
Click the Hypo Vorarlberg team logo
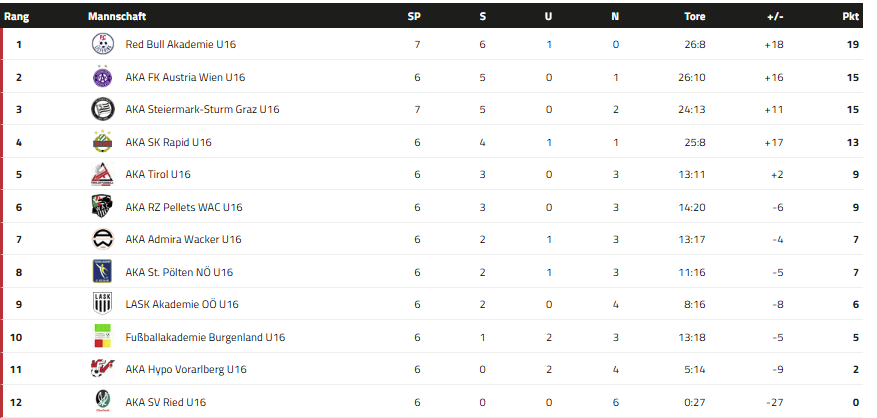(x=102, y=369)
